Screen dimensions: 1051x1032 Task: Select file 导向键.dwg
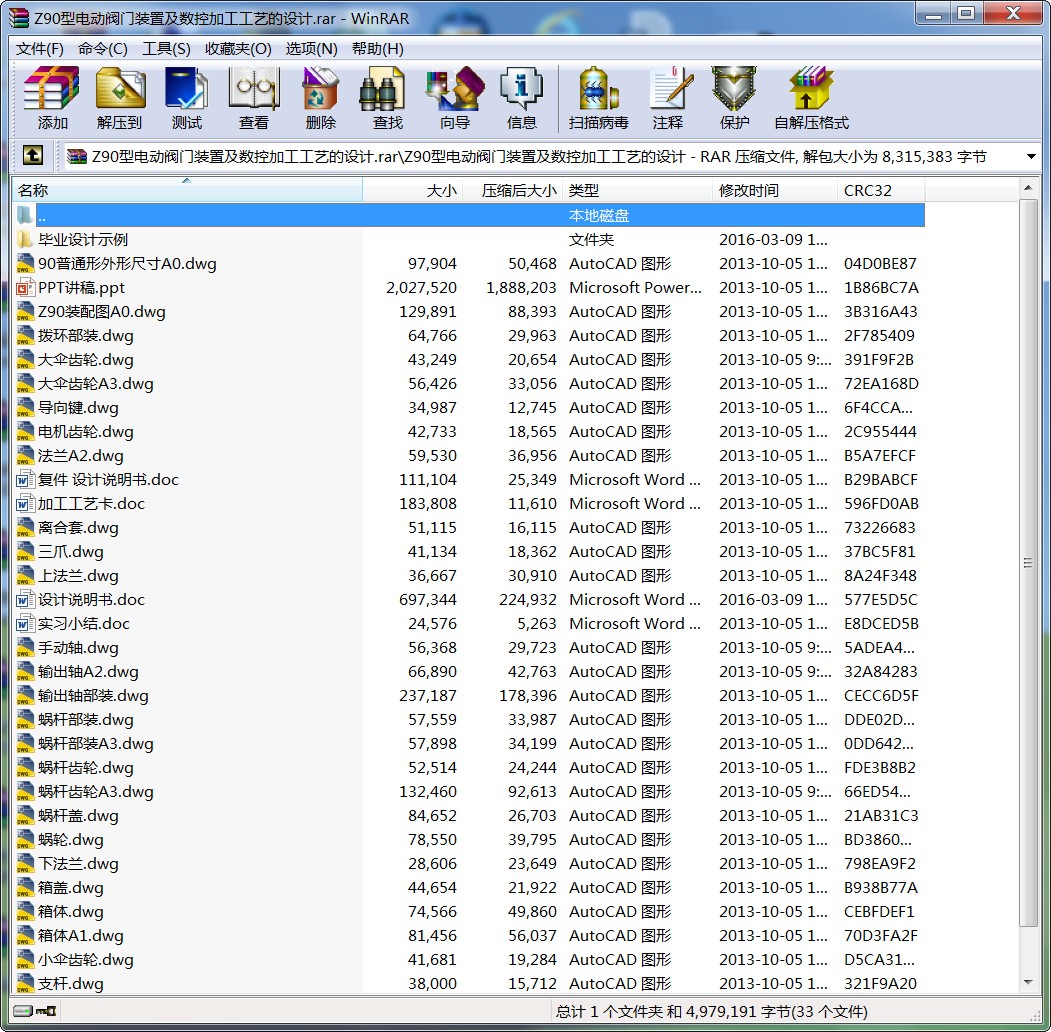(x=78, y=407)
